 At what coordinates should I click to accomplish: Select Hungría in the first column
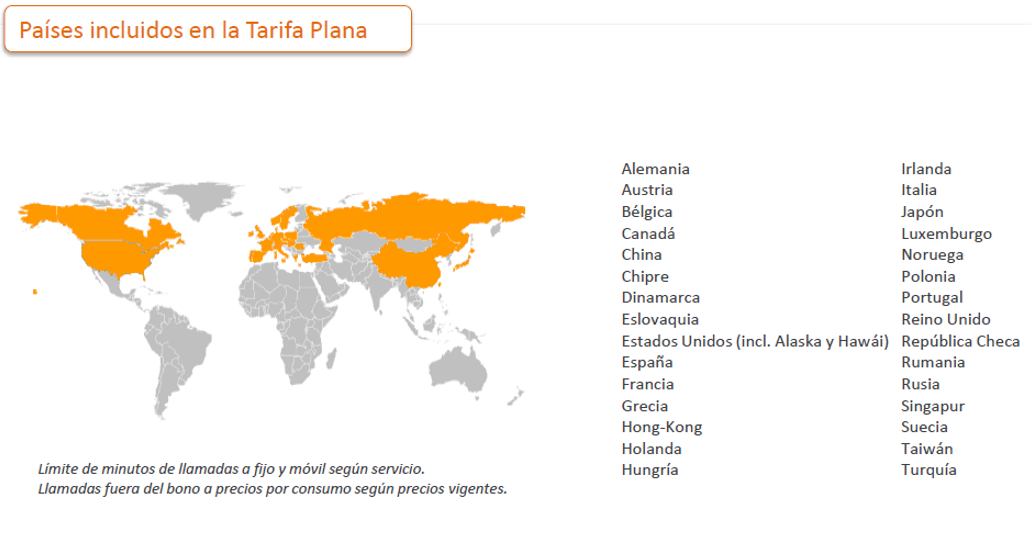pyautogui.click(x=650, y=470)
